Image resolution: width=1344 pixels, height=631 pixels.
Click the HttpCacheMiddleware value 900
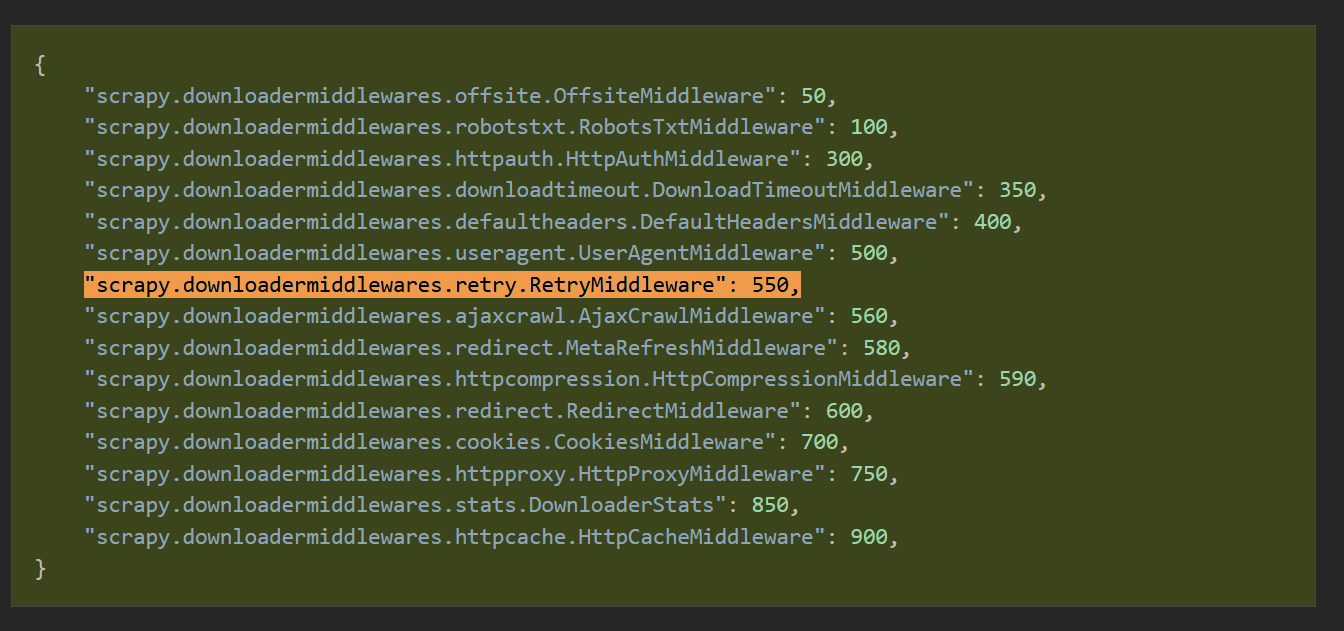pos(869,537)
